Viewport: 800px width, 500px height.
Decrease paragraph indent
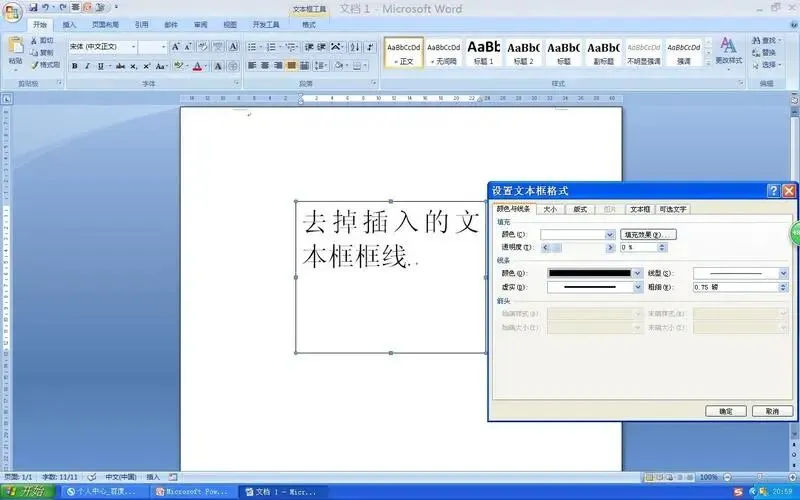click(309, 47)
